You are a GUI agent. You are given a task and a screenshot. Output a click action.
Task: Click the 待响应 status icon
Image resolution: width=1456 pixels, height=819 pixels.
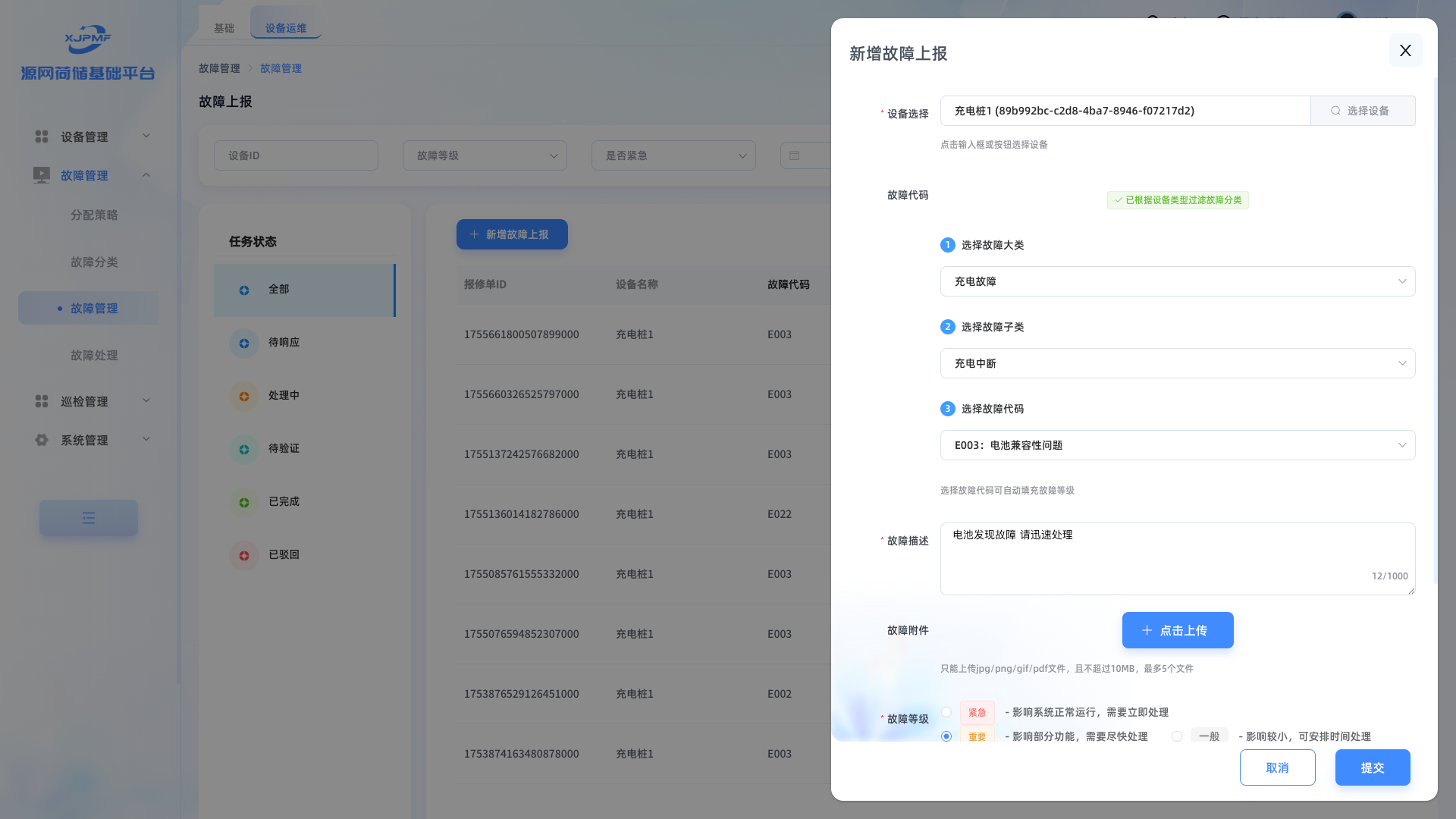click(x=244, y=344)
